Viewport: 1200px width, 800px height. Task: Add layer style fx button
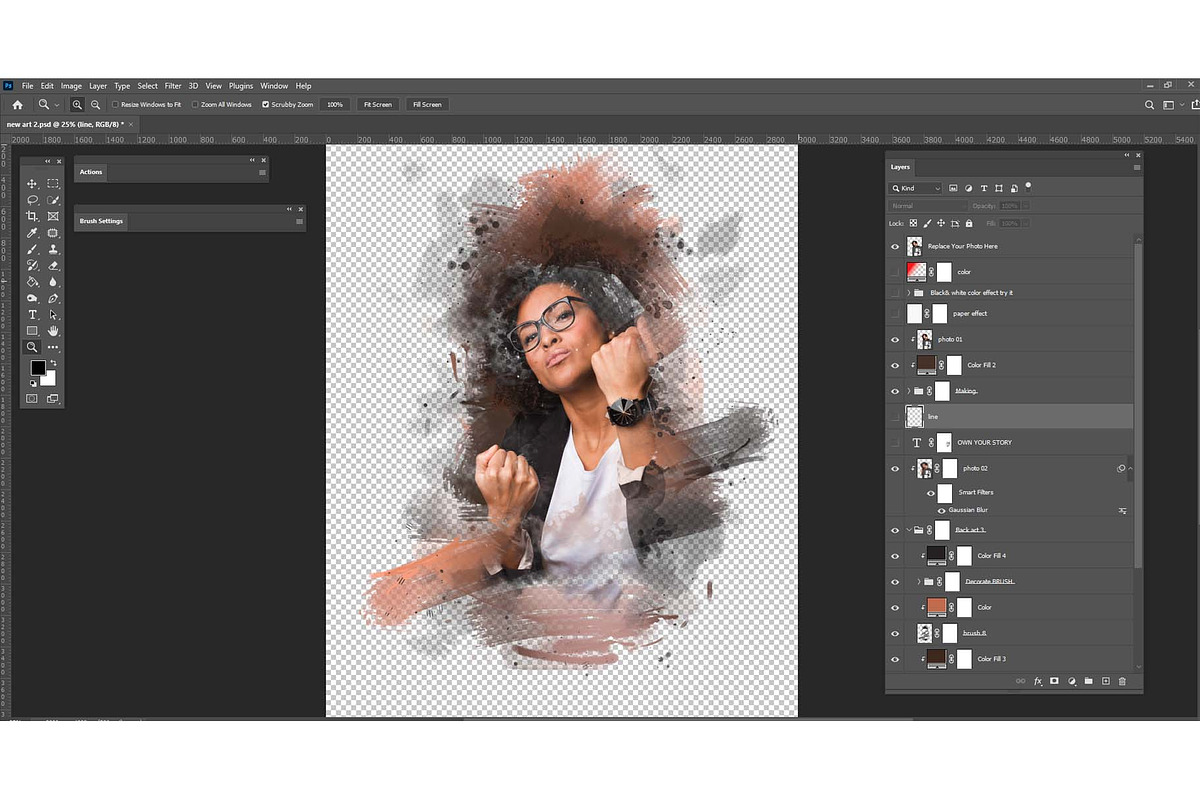click(1038, 681)
